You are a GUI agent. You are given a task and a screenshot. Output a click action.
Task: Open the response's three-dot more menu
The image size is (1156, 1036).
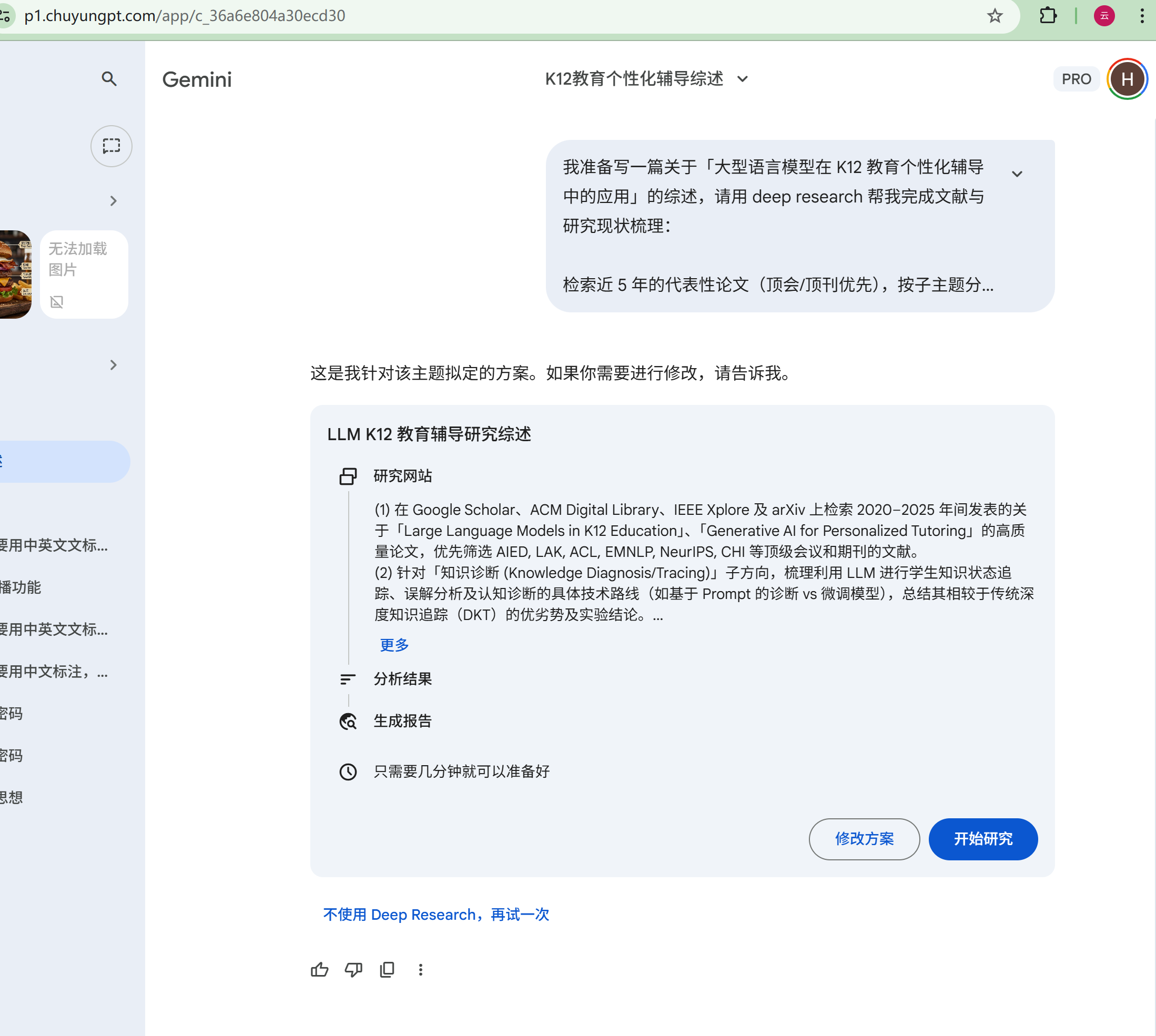coord(421,969)
